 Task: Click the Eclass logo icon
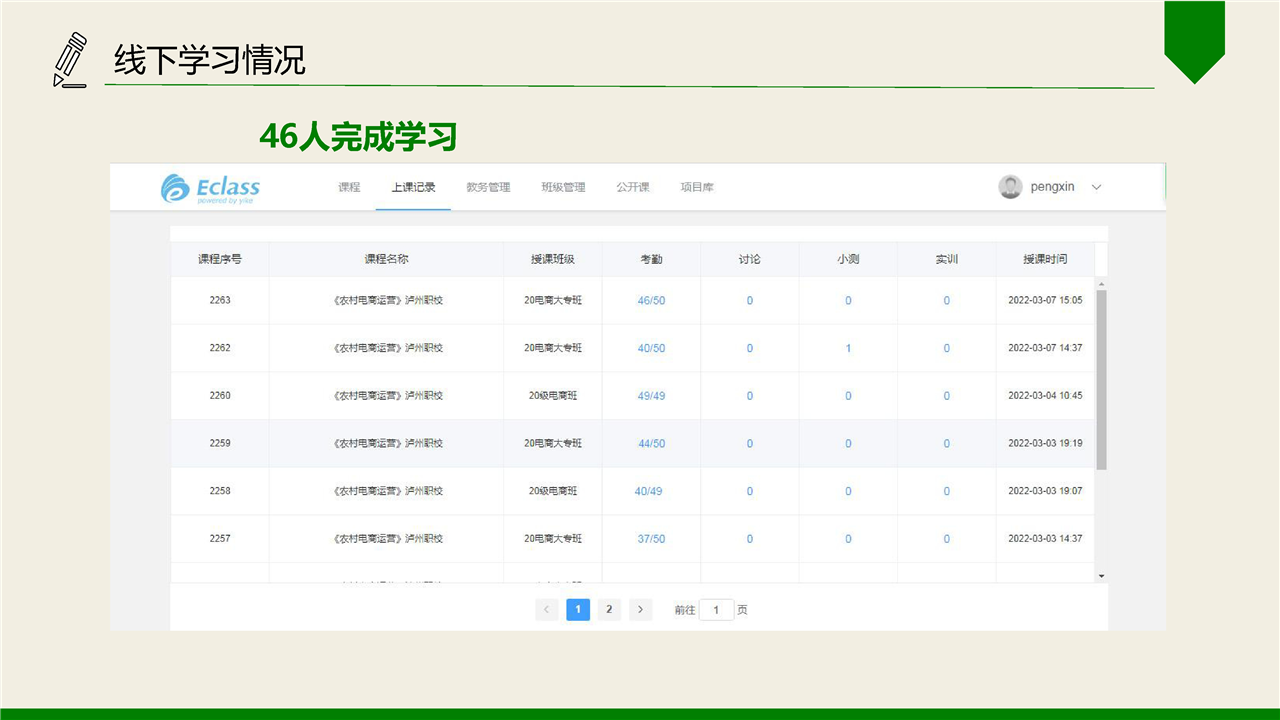coord(175,188)
